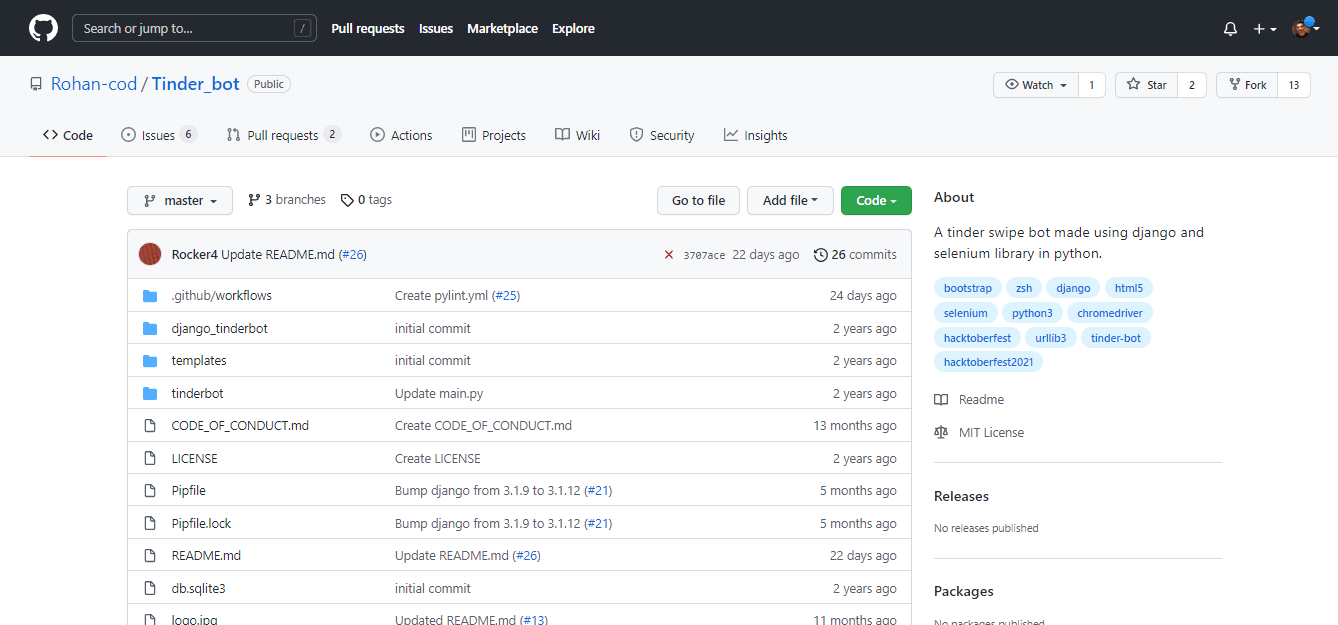Click the Rocker4 avatar image
Screen dimensions: 1338x625
click(x=150, y=255)
